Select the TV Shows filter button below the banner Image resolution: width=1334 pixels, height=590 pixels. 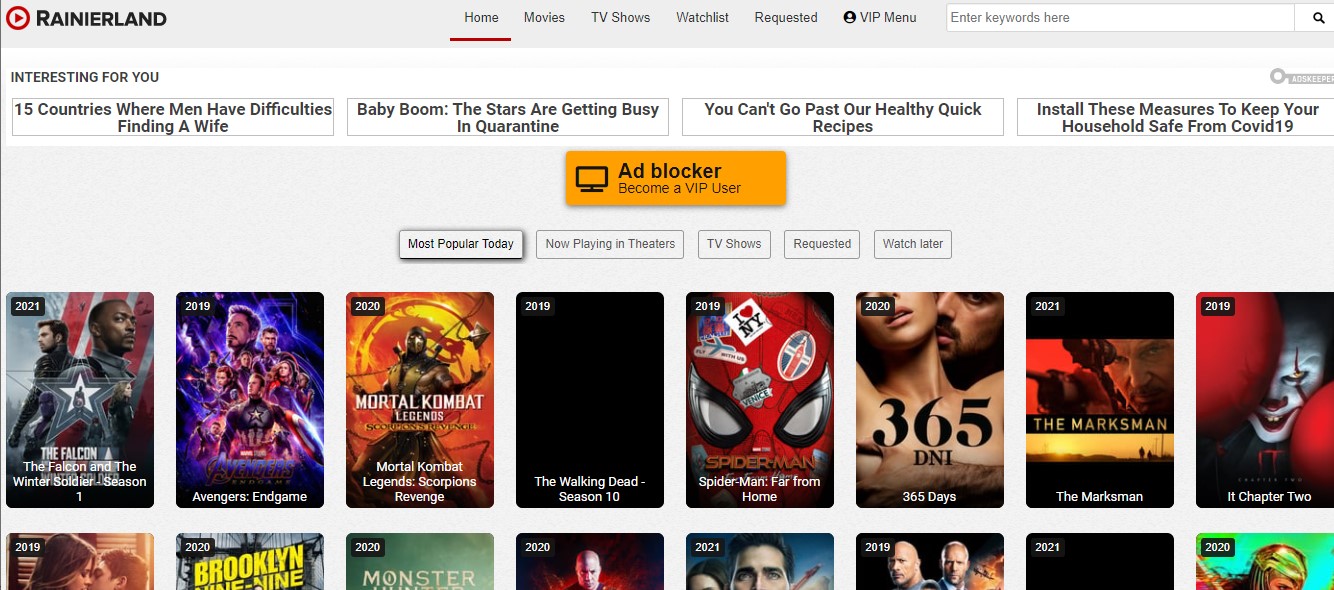(734, 244)
